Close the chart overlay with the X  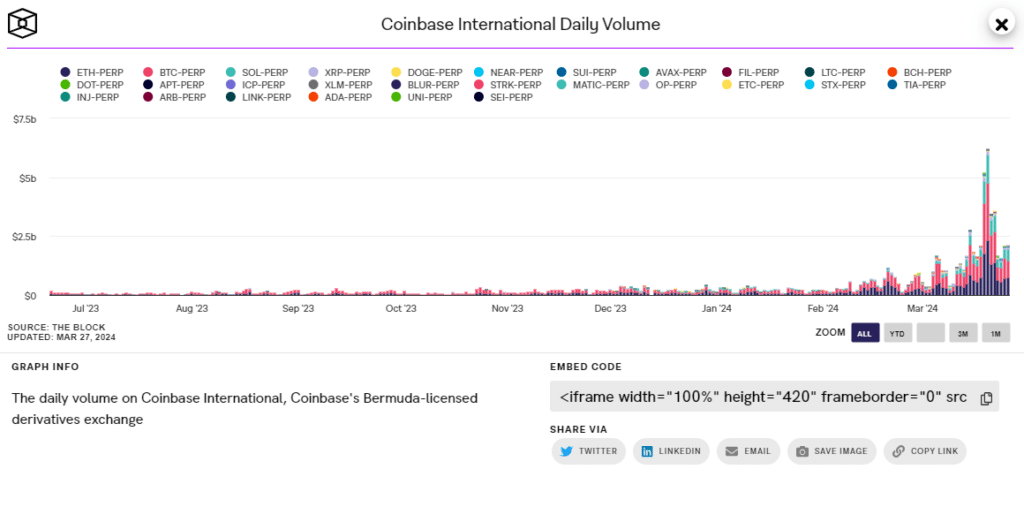pyautogui.click(x=1001, y=24)
